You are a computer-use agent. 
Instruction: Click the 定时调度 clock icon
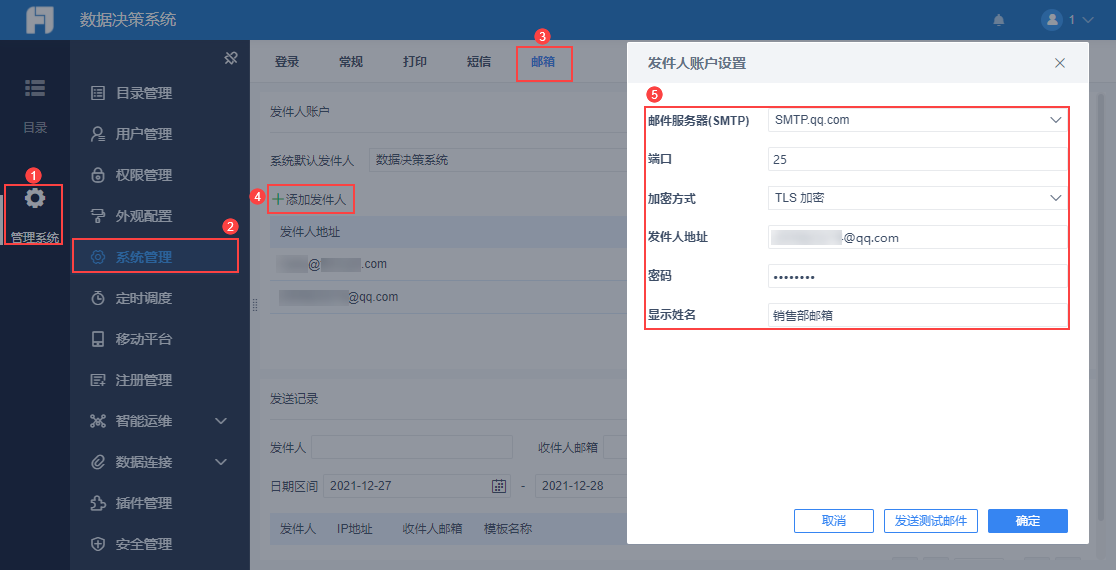[98, 298]
